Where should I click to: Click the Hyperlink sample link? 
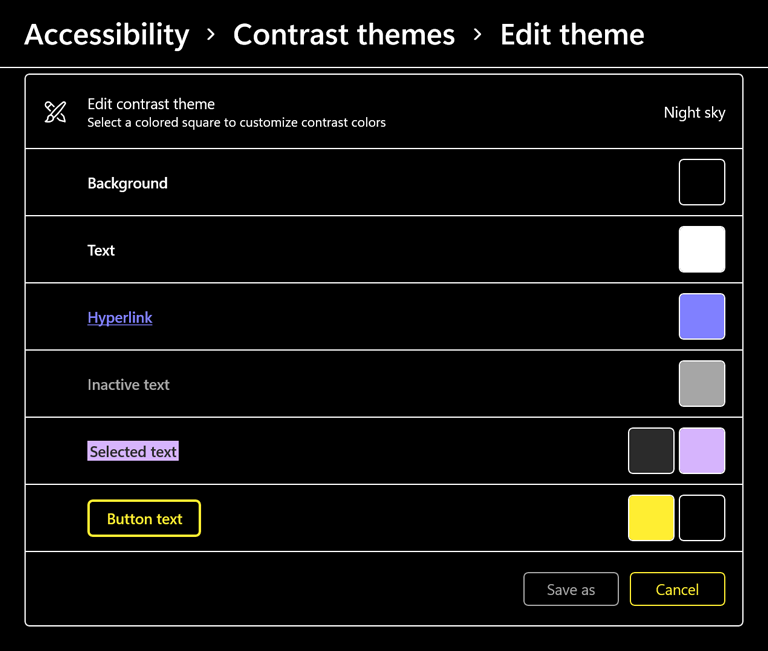click(x=120, y=318)
